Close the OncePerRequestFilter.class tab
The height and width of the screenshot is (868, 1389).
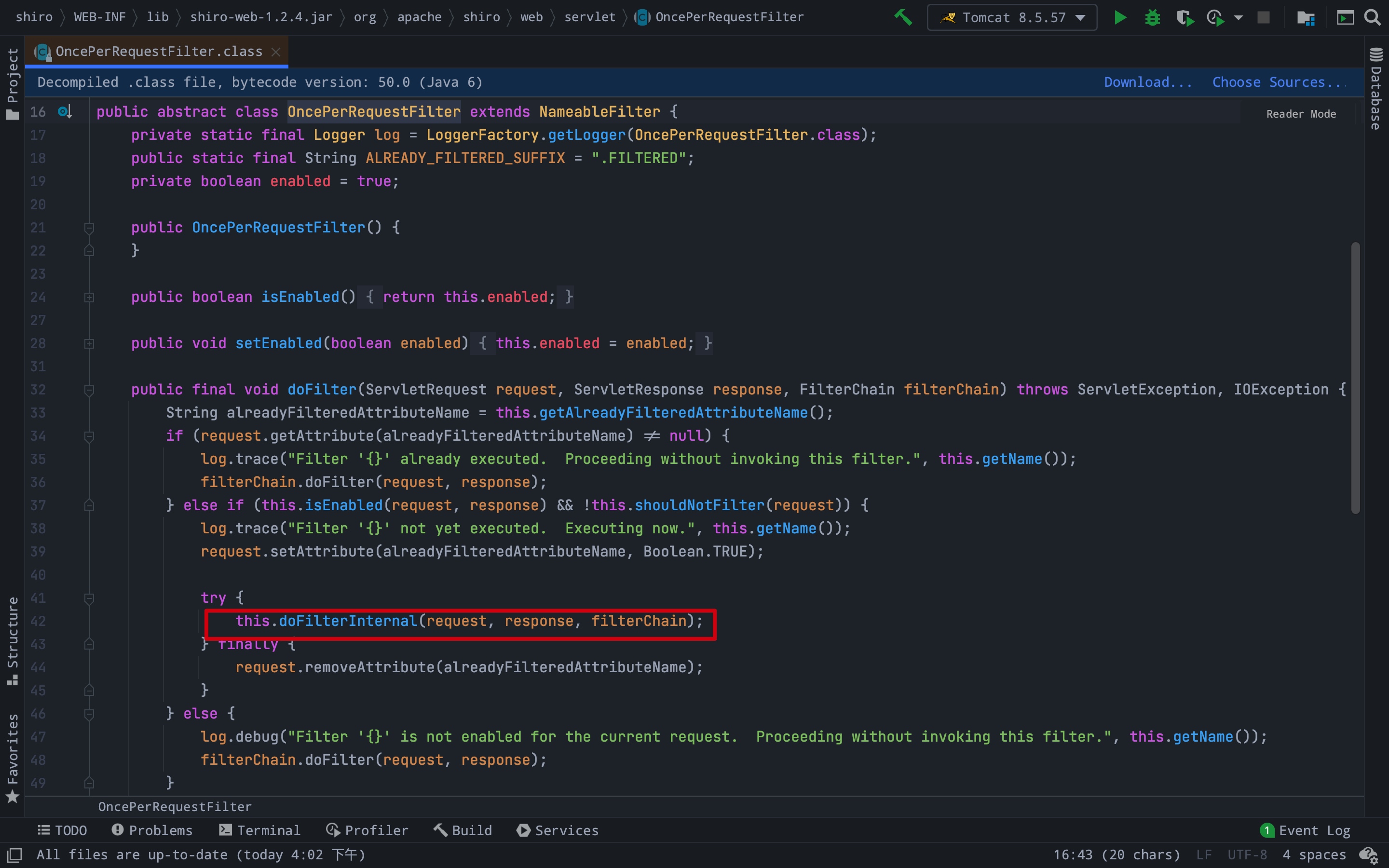pyautogui.click(x=276, y=52)
